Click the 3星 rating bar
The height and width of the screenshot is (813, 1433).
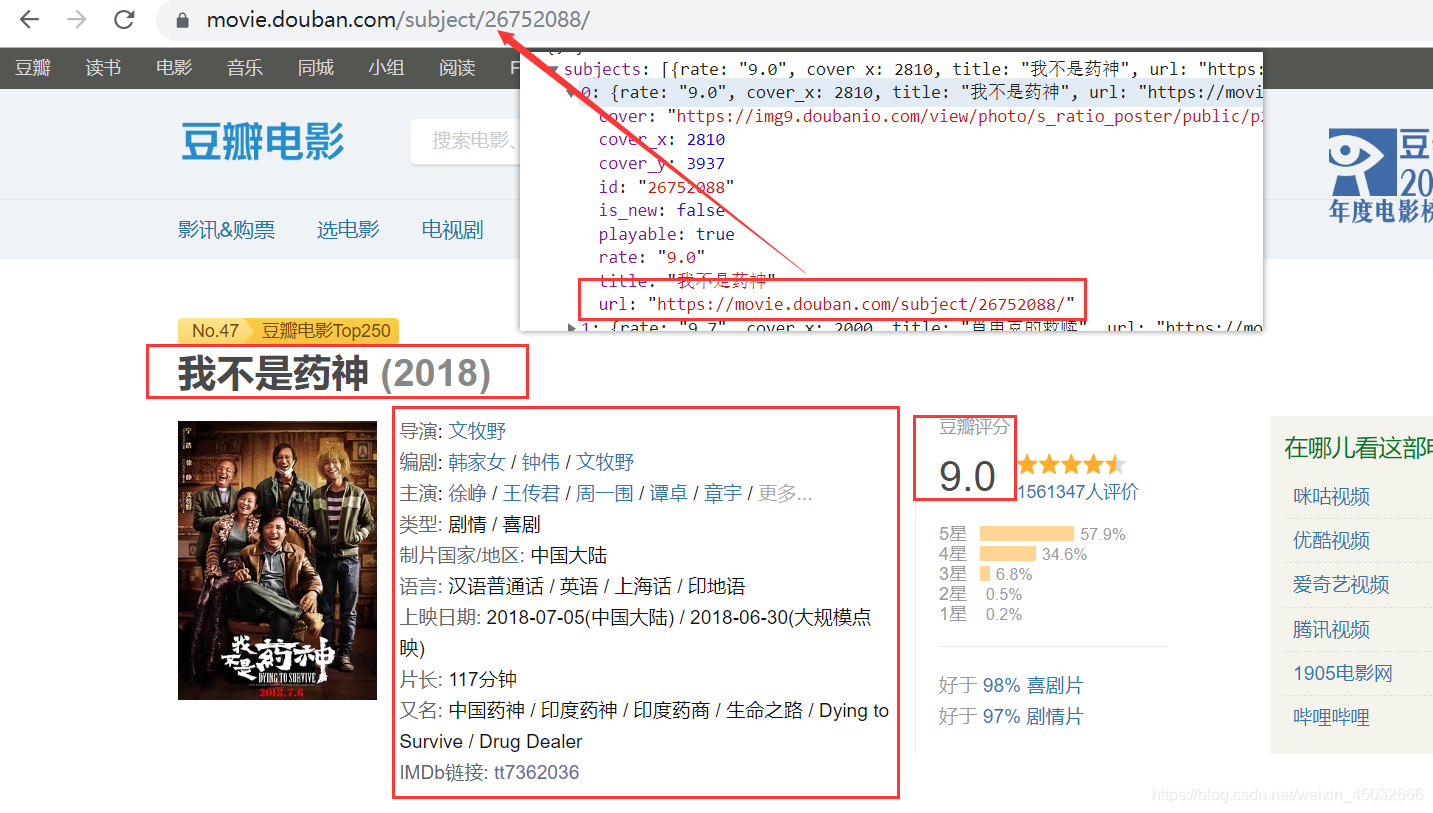[985, 574]
